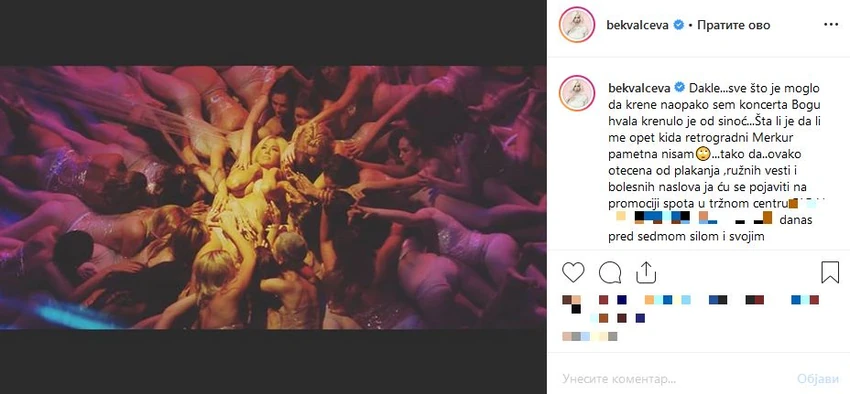Click the verified badge beside the header username
The height and width of the screenshot is (394, 850).
tap(678, 25)
